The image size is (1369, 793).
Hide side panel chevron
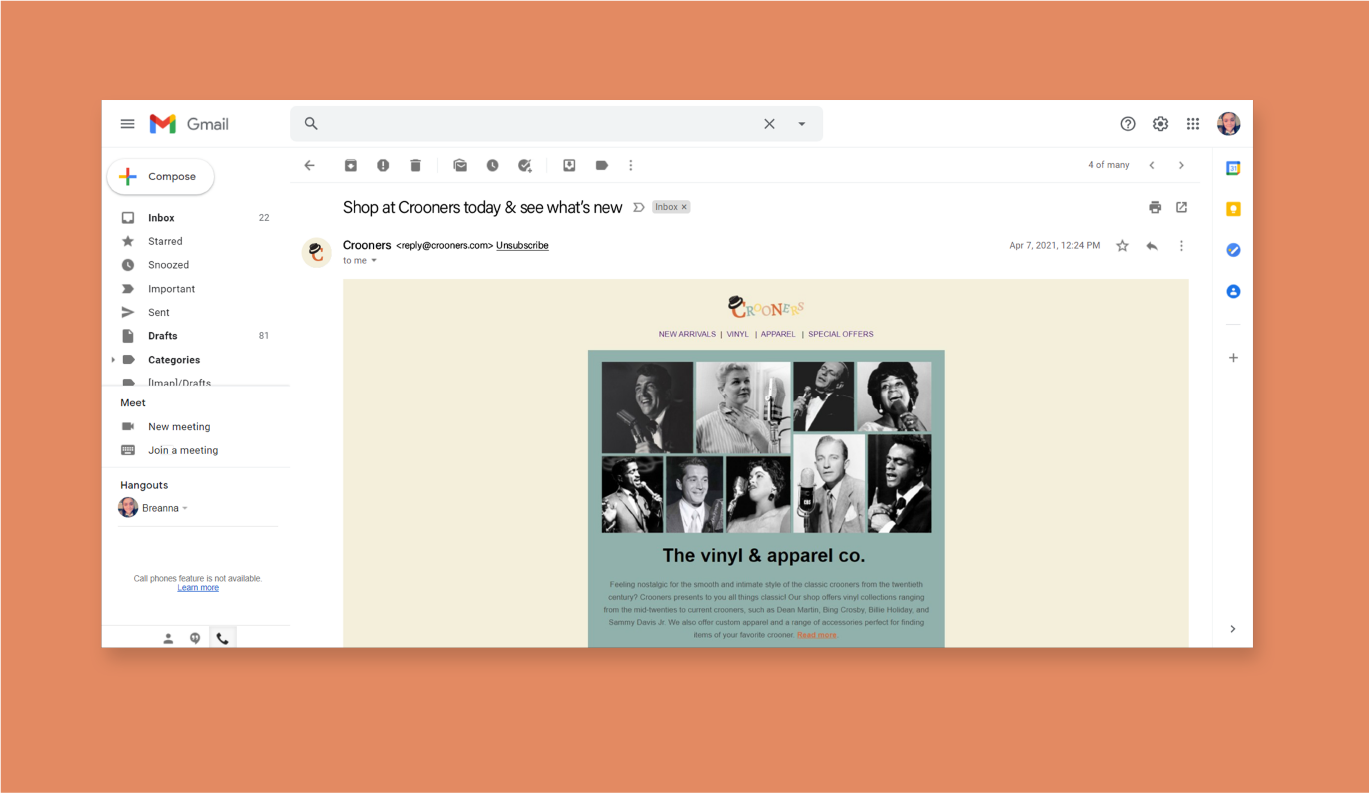(x=1233, y=629)
